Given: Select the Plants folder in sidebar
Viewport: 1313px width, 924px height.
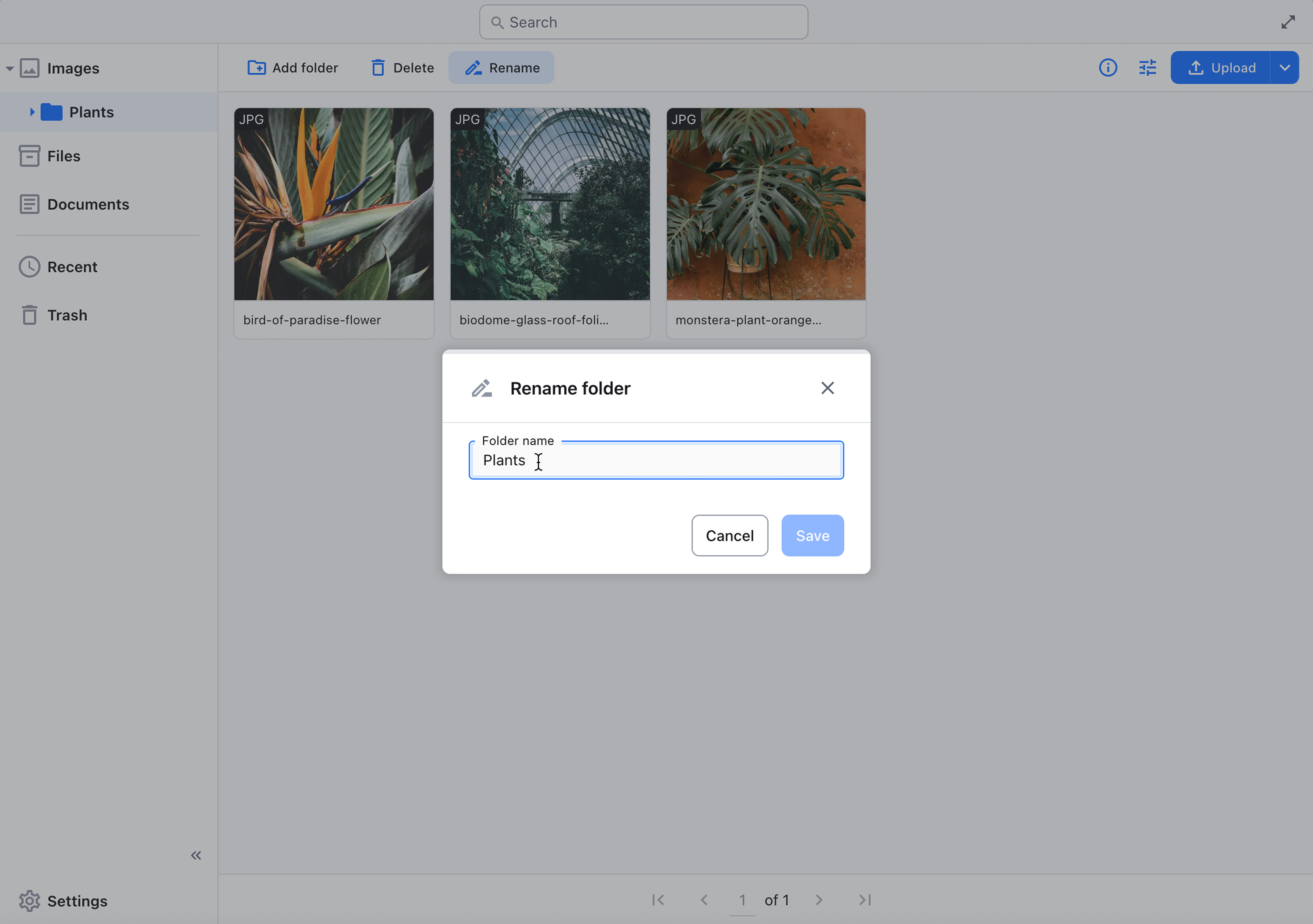Looking at the screenshot, I should point(109,112).
